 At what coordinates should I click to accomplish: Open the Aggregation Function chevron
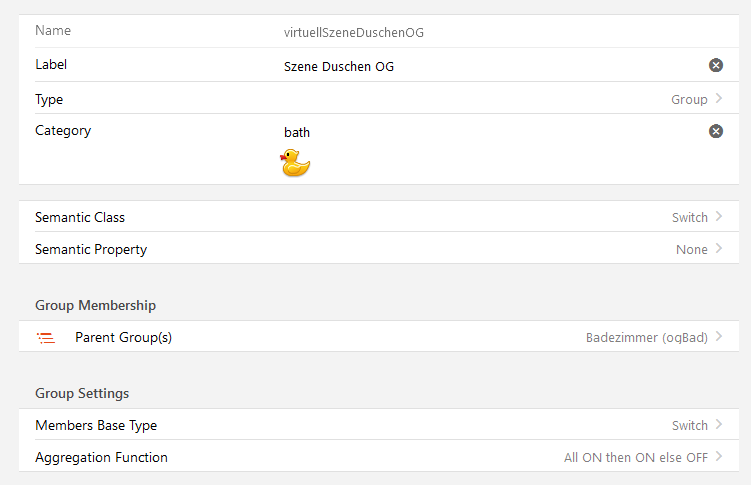point(719,457)
